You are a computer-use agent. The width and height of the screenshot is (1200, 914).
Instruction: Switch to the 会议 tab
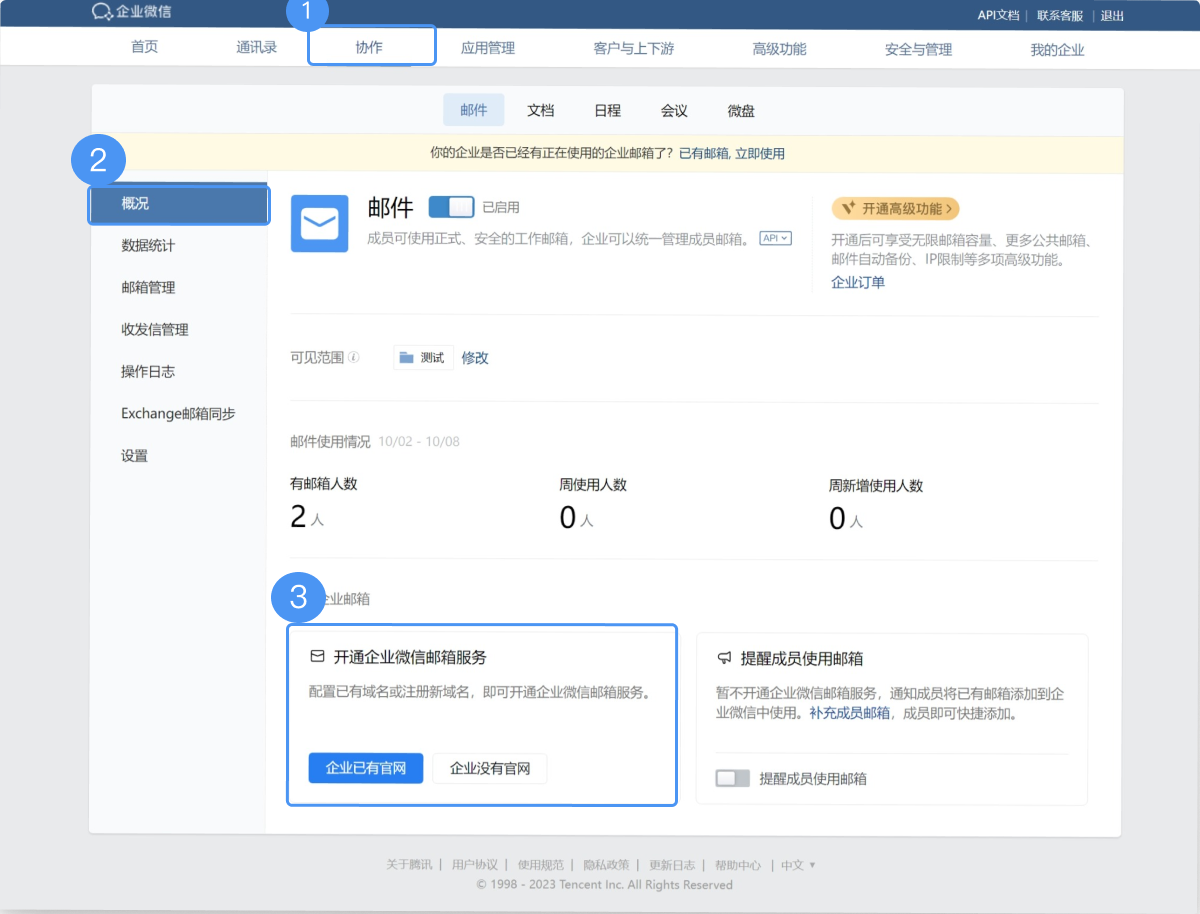pos(674,110)
